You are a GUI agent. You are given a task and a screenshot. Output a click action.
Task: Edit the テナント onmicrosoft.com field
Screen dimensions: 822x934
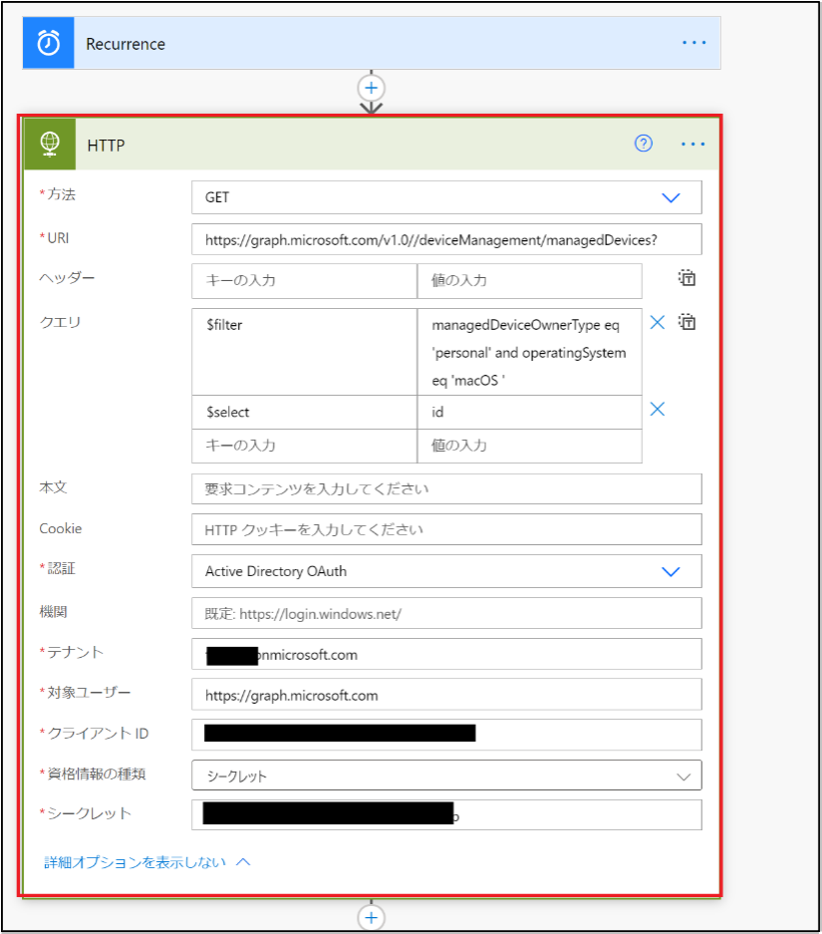(x=447, y=654)
